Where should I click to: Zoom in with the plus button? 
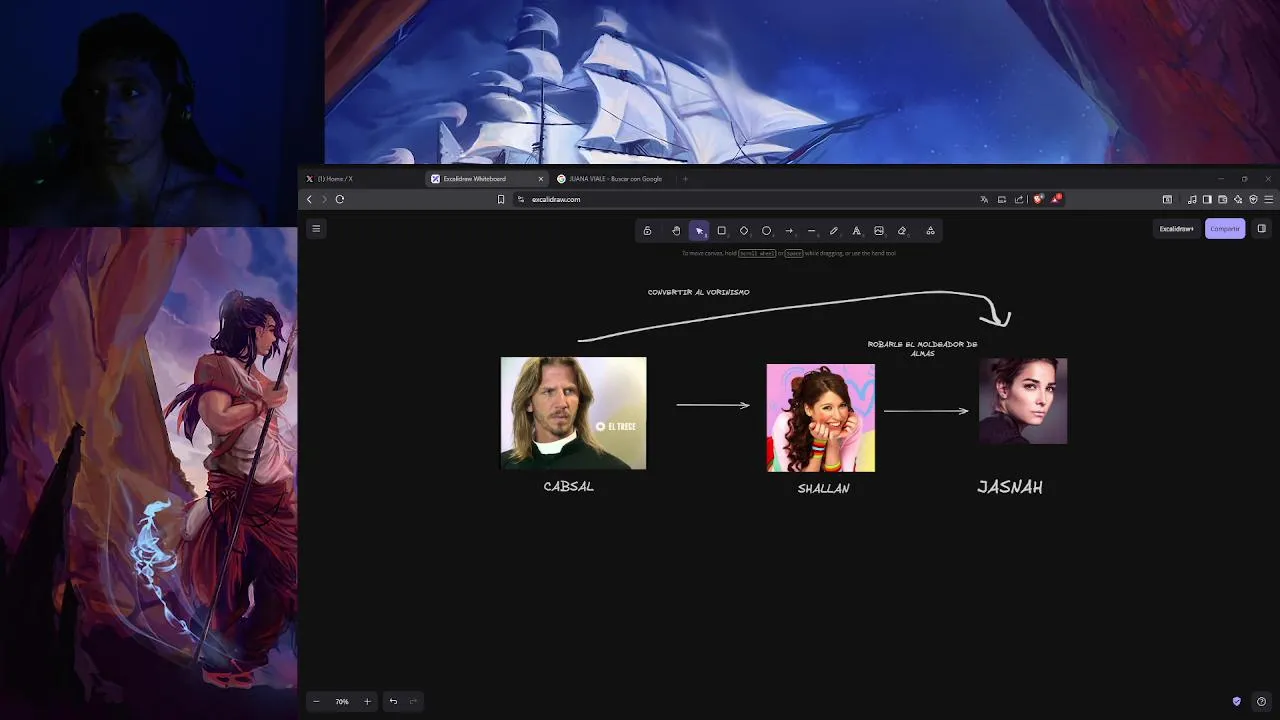click(367, 702)
